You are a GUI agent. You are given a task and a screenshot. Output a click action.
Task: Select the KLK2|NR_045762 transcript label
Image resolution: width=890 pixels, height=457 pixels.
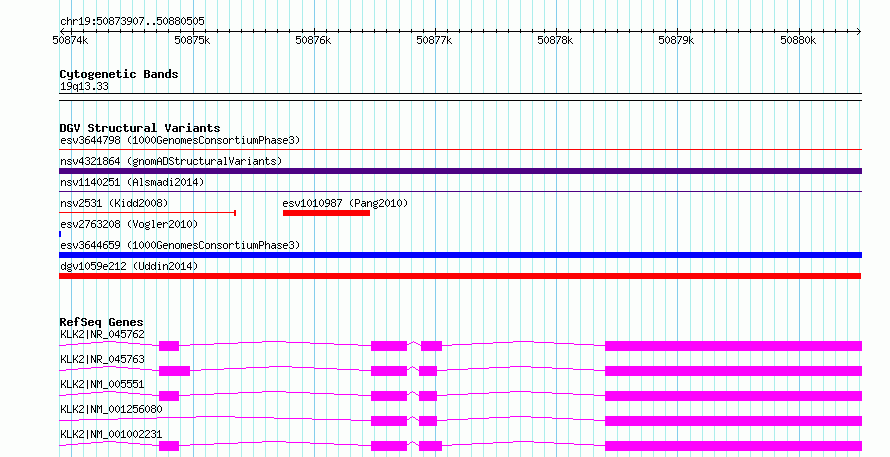102,334
